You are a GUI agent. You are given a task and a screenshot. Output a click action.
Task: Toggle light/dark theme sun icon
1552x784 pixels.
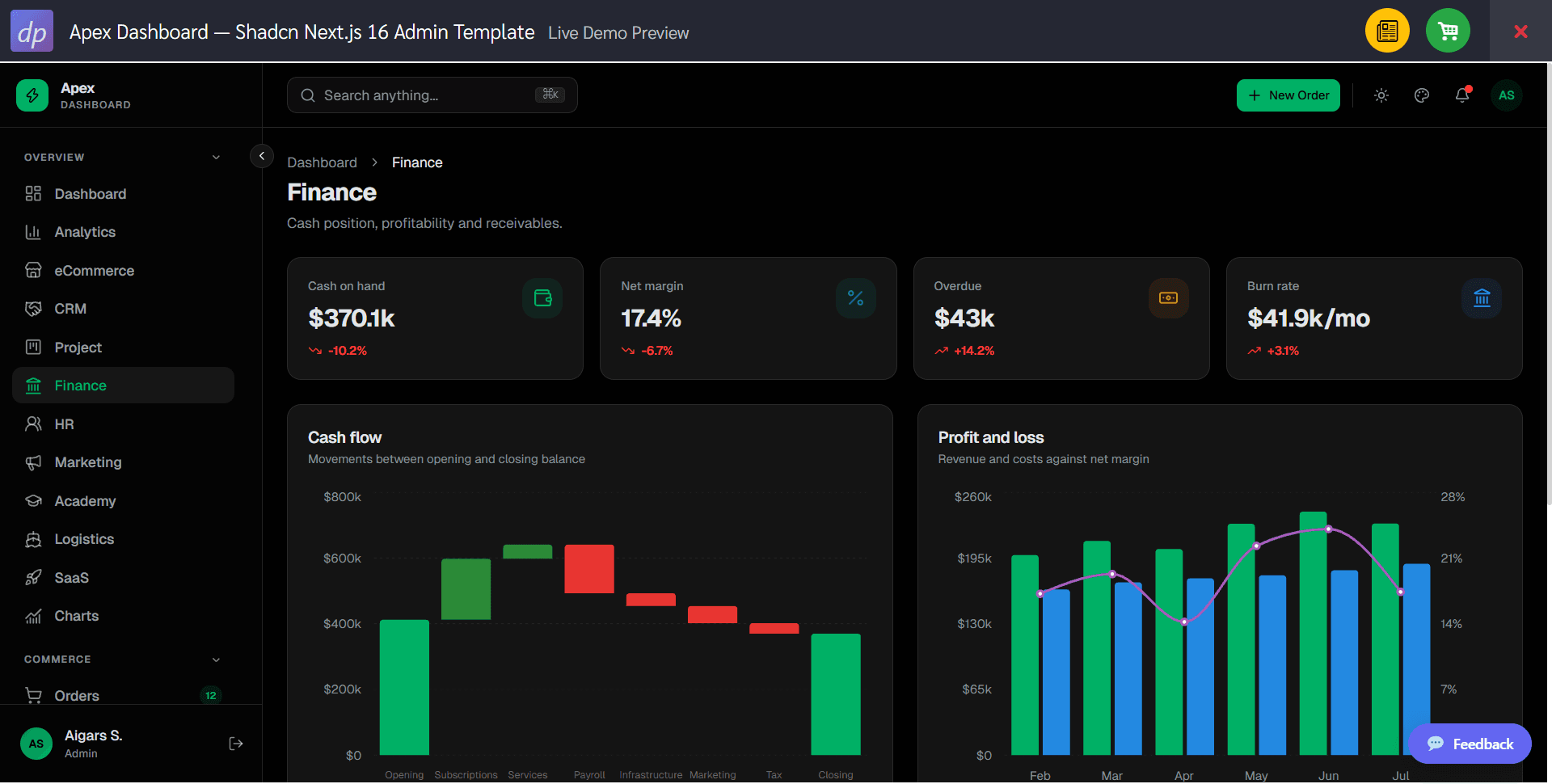point(1381,95)
